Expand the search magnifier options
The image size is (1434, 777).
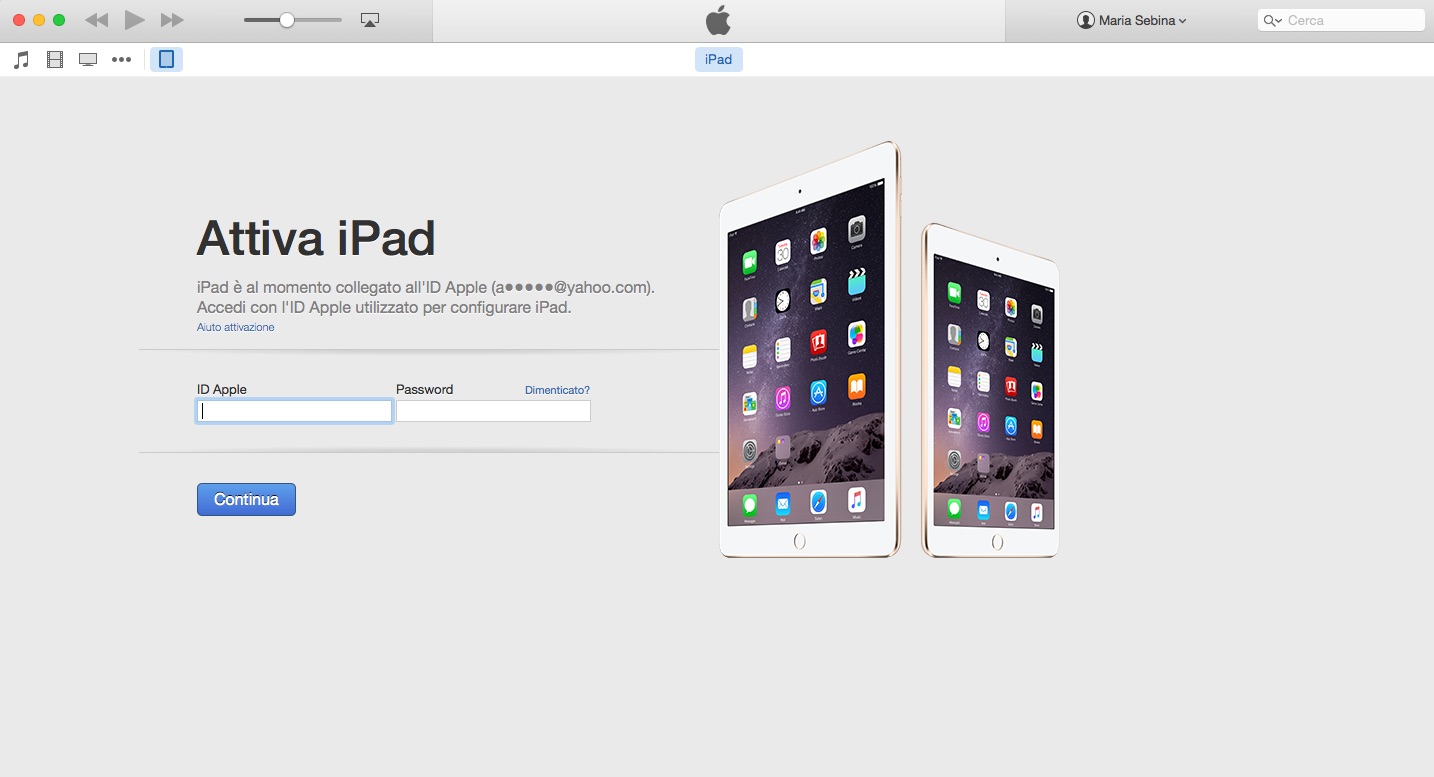click(x=1272, y=20)
